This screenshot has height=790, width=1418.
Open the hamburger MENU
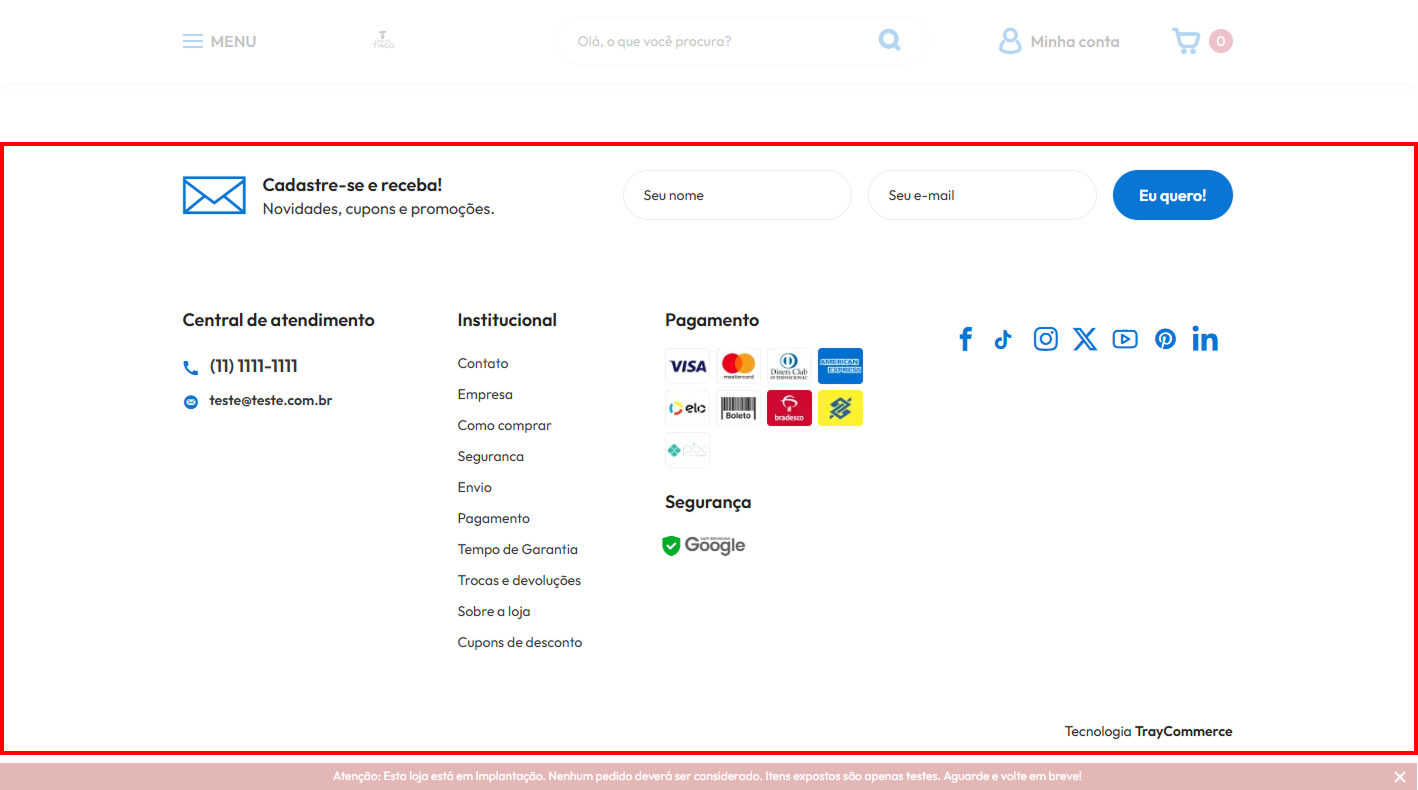(x=219, y=41)
